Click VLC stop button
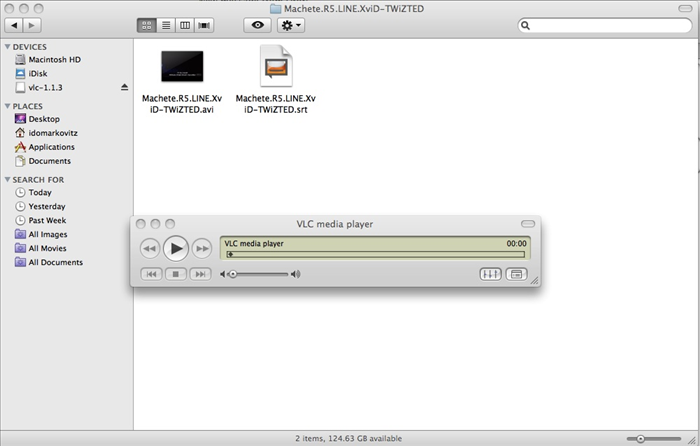This screenshot has height=446, width=700. click(x=176, y=274)
